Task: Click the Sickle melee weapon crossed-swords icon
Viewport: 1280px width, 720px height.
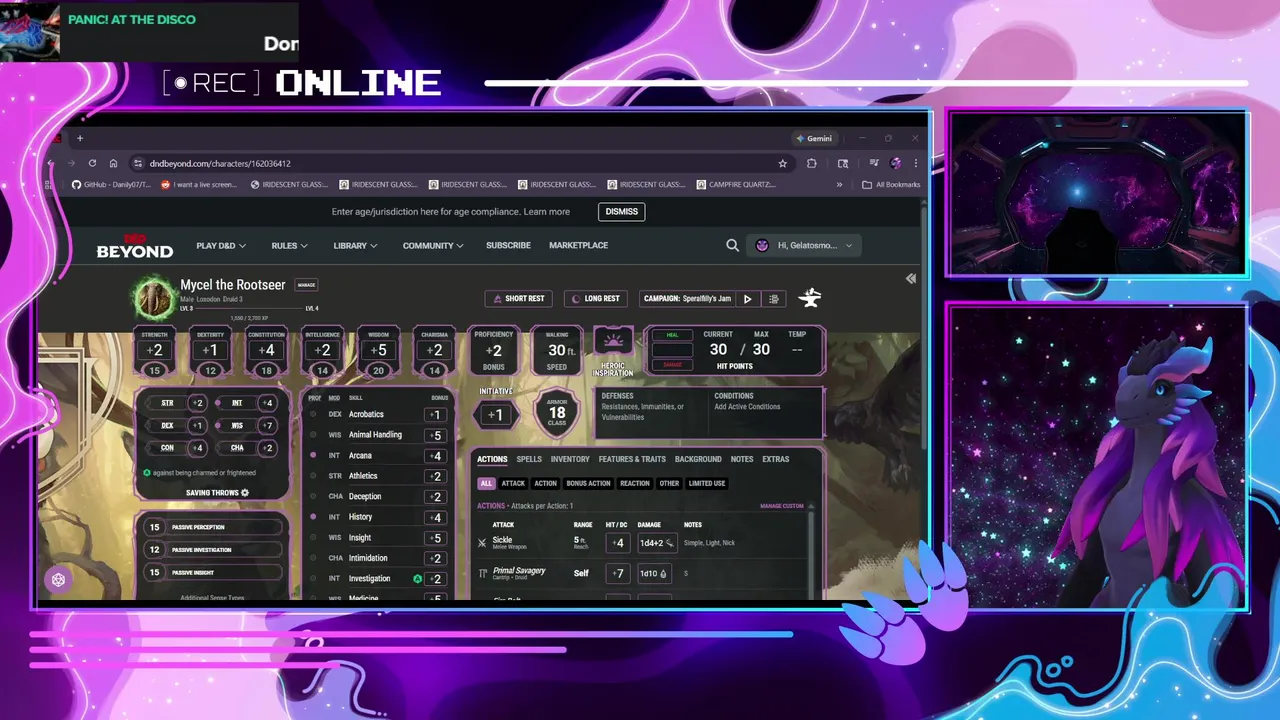Action: tap(482, 543)
